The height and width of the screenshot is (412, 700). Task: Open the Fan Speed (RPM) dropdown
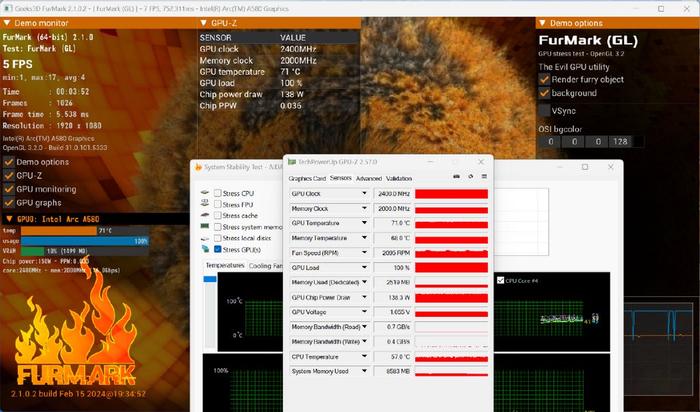click(364, 253)
